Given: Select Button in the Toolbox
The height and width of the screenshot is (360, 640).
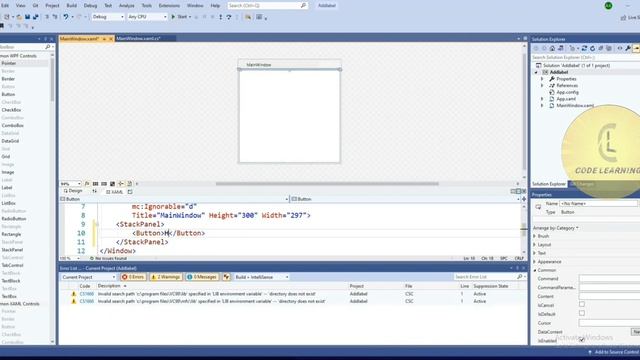Looking at the screenshot, I should pyautogui.click(x=8, y=94).
